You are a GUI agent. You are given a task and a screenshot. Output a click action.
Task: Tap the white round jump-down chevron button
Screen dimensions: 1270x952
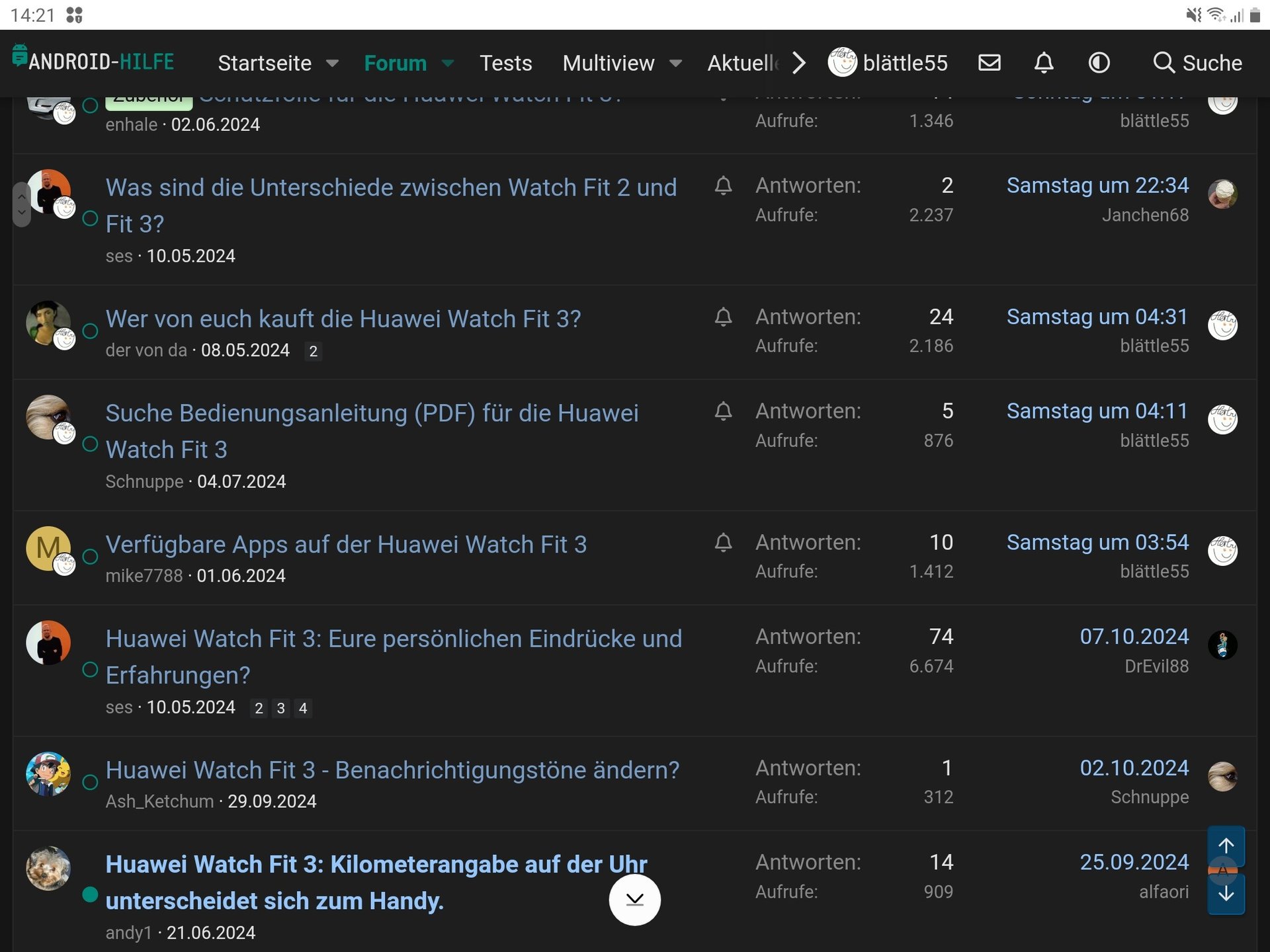(x=634, y=900)
